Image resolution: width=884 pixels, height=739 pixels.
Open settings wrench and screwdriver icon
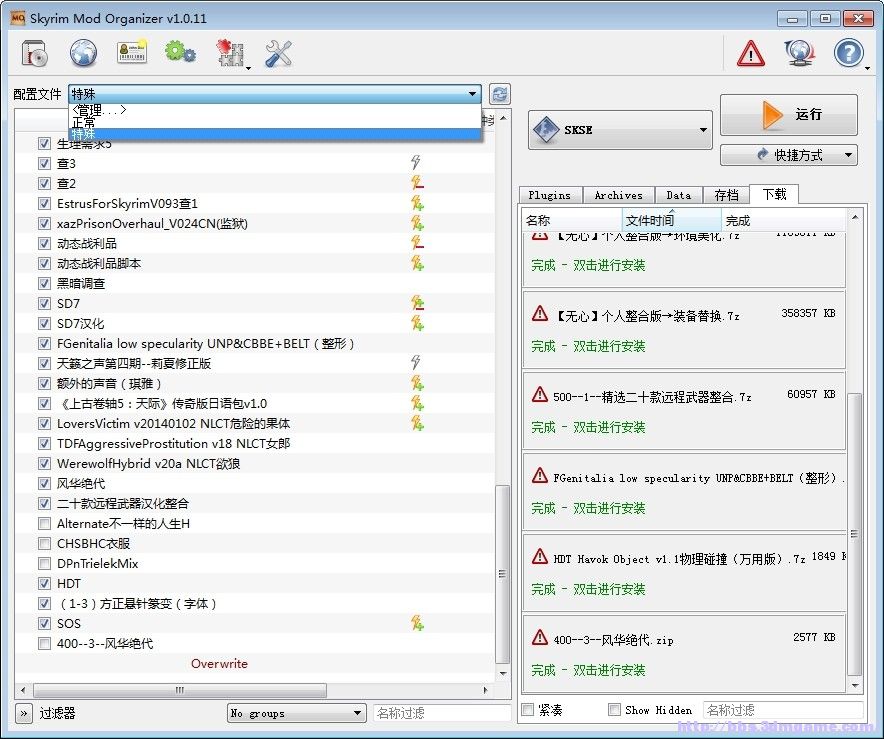point(278,54)
